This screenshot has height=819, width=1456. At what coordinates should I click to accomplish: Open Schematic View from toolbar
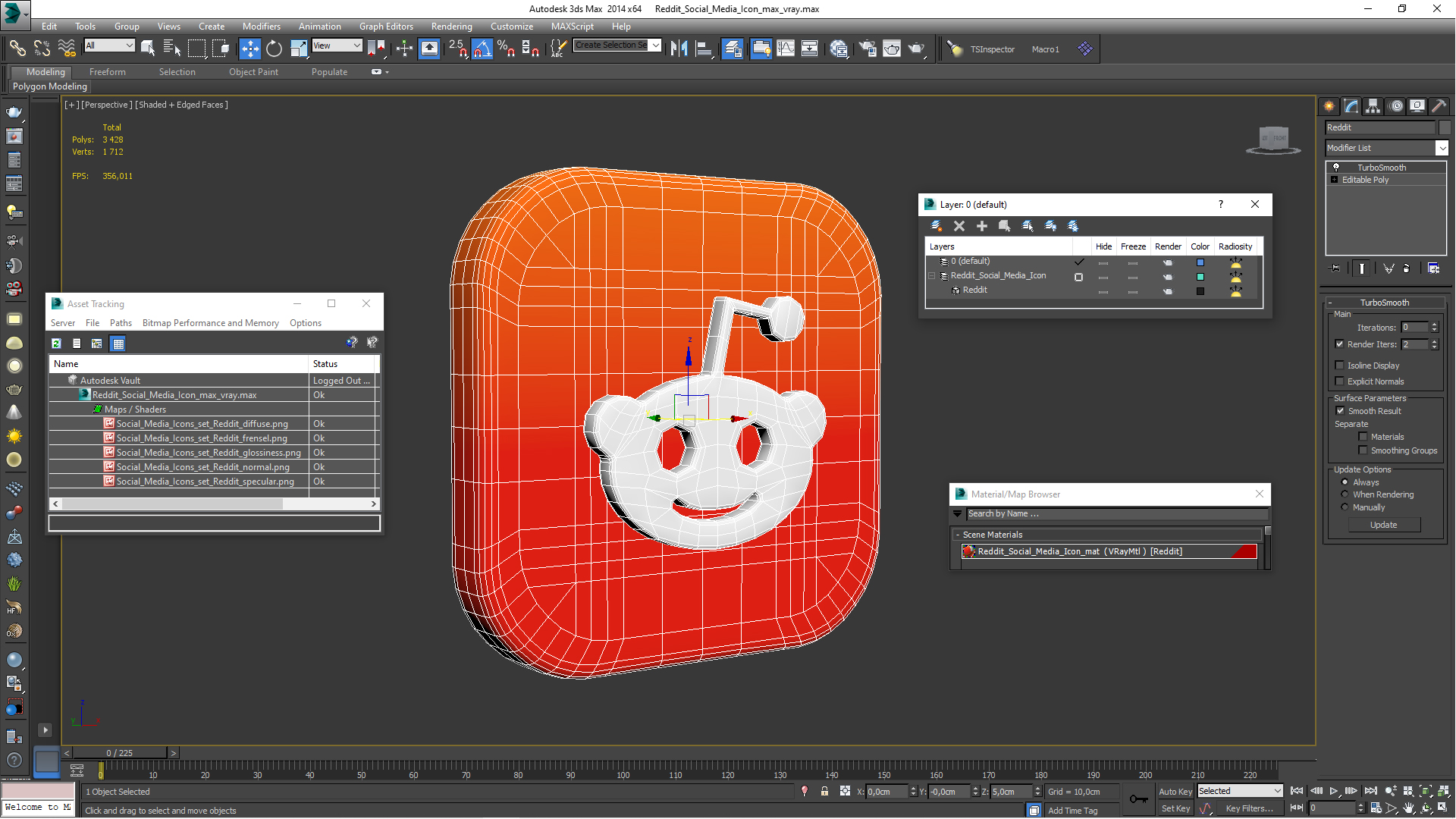click(810, 49)
